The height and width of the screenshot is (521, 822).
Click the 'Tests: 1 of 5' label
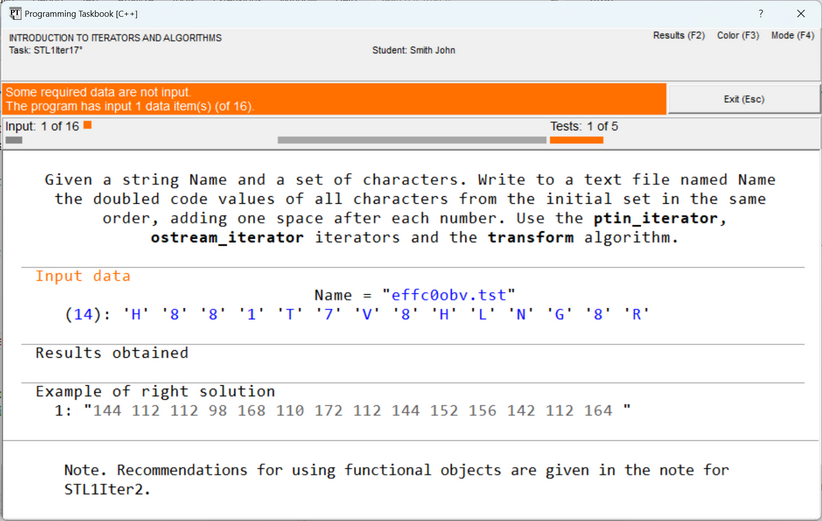tap(584, 126)
